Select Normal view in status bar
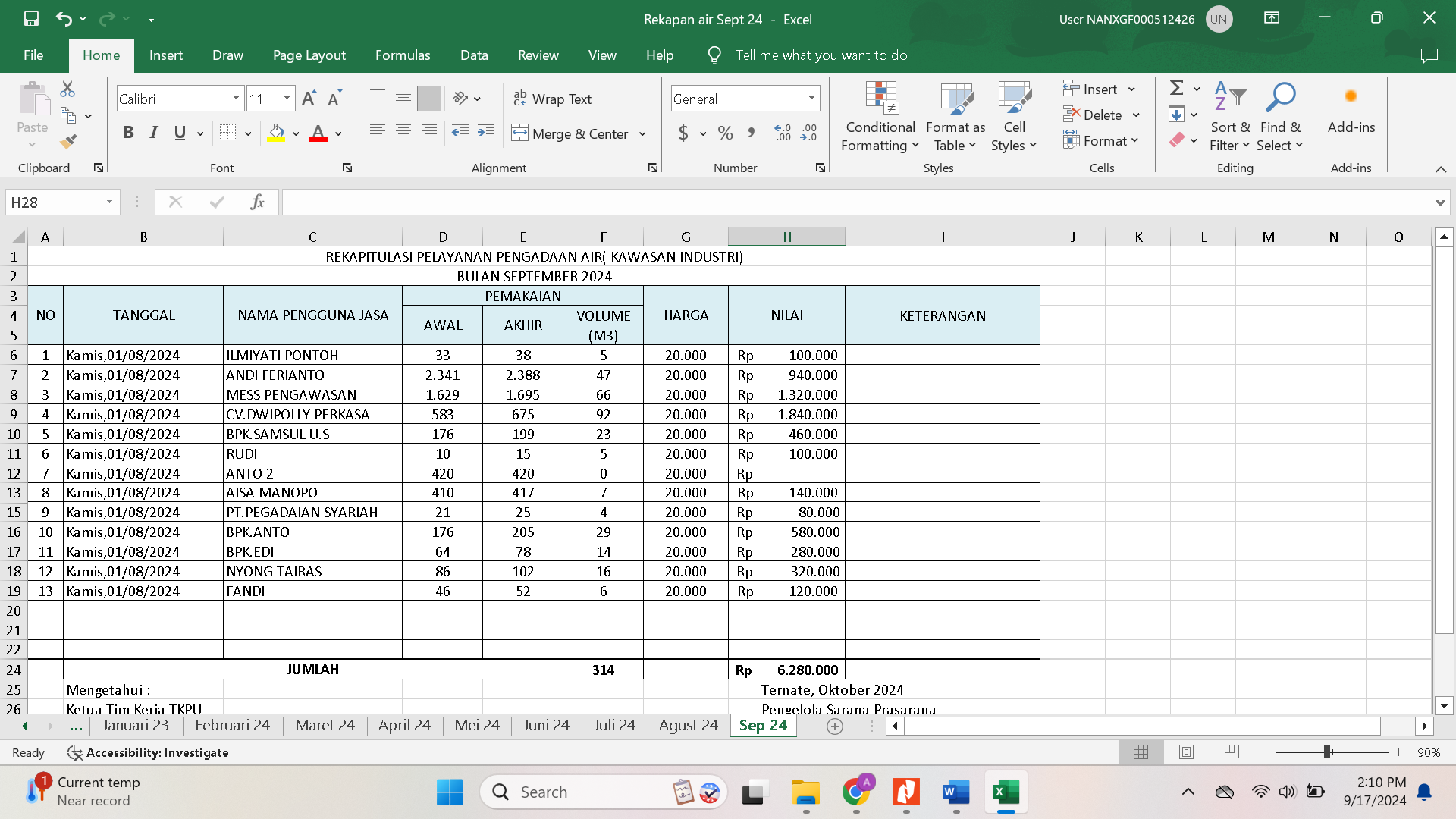 click(1141, 752)
